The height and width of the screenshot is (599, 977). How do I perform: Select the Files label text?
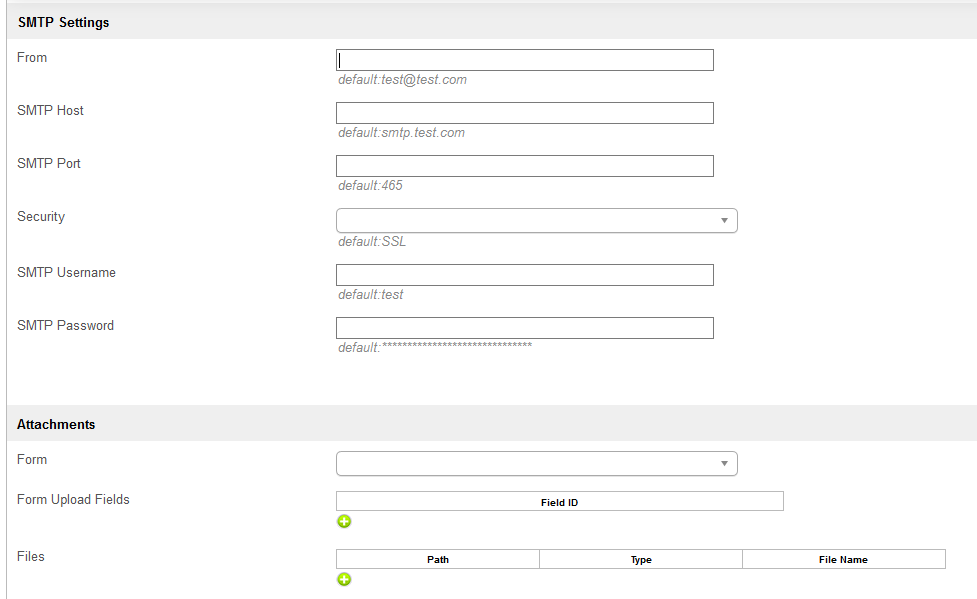[31, 556]
